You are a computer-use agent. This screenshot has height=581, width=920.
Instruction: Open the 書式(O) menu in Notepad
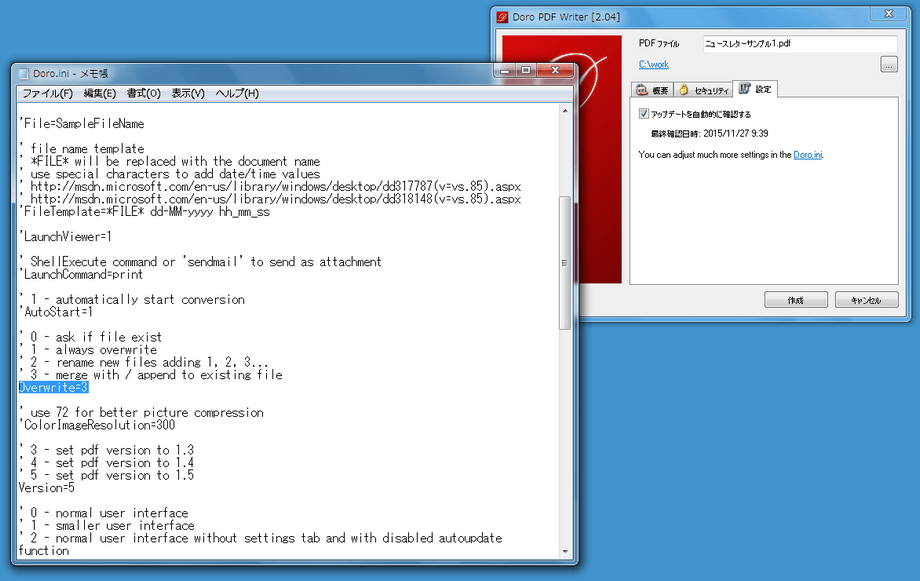144,93
